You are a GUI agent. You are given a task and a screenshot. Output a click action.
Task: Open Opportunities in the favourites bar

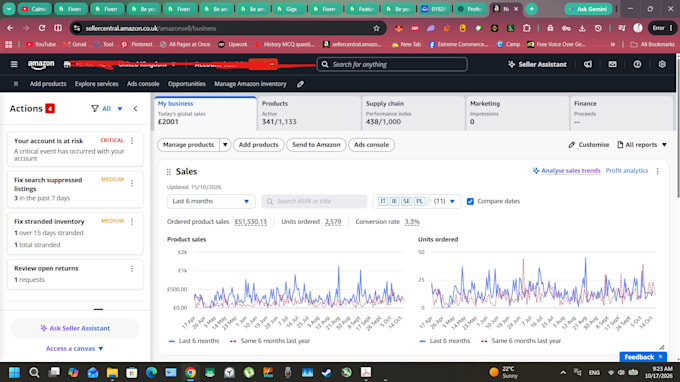click(187, 84)
